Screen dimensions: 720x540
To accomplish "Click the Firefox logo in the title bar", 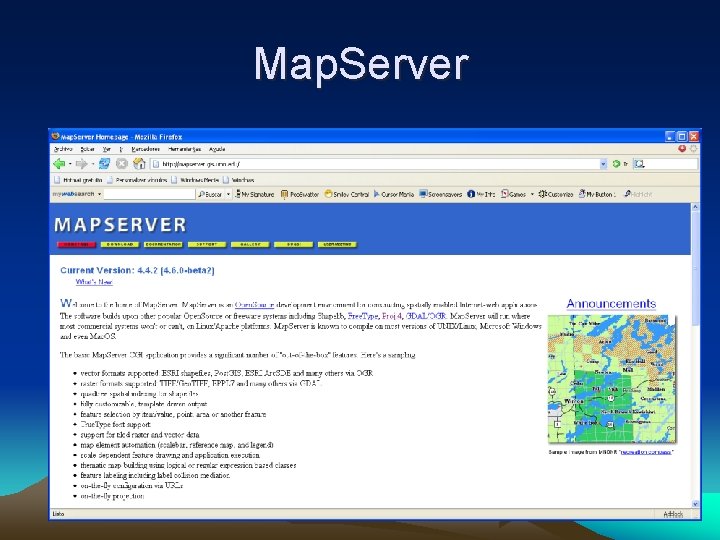I will pyautogui.click(x=56, y=136).
